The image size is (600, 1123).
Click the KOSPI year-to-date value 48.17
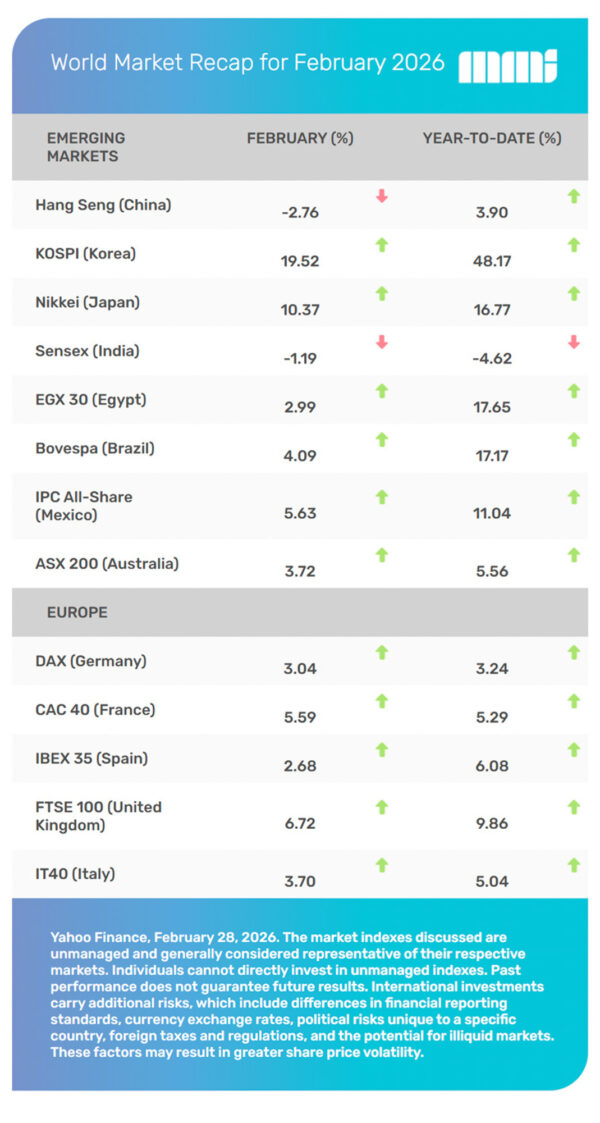coord(491,260)
